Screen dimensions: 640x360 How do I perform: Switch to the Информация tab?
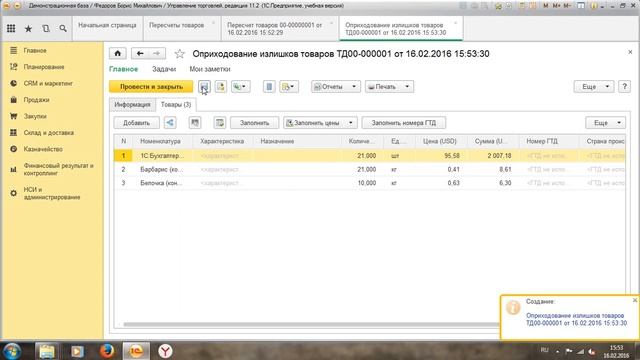coord(132,105)
